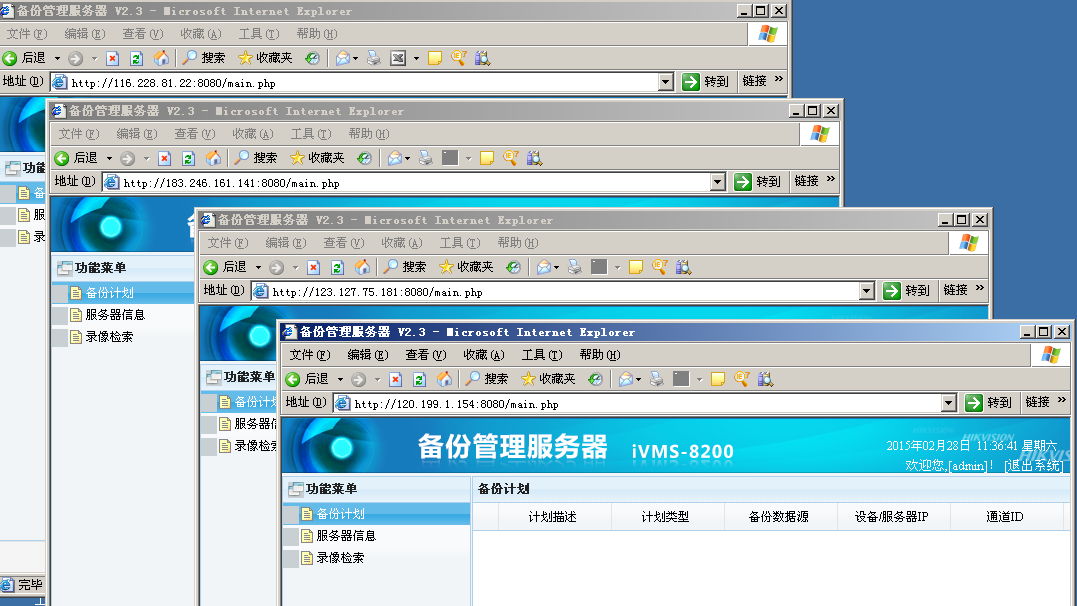Expand Back history arrow in 120.199.1.154 window

[340, 379]
